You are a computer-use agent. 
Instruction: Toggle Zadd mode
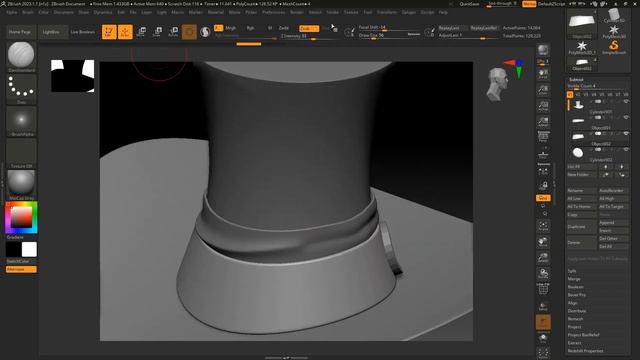(x=283, y=28)
